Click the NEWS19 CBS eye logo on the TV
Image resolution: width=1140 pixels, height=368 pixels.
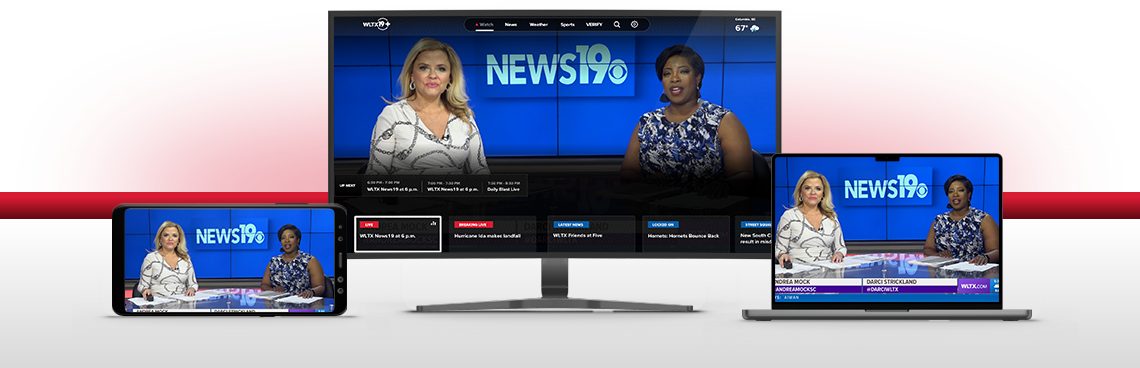(x=557, y=65)
